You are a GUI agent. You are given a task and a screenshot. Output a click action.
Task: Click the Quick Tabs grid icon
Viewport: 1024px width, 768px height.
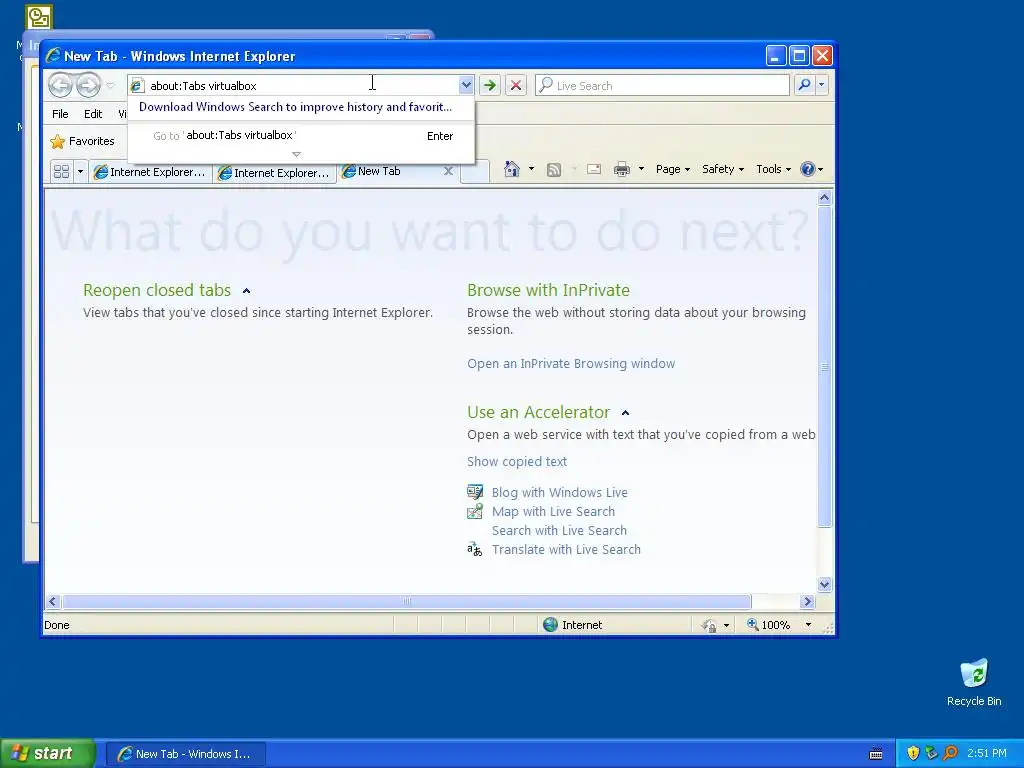point(61,172)
